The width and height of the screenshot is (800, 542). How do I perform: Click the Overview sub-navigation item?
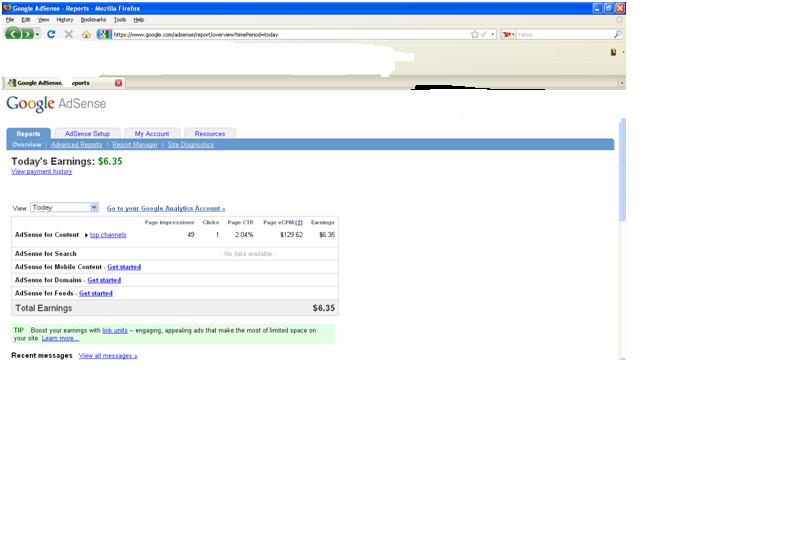pyautogui.click(x=27, y=145)
